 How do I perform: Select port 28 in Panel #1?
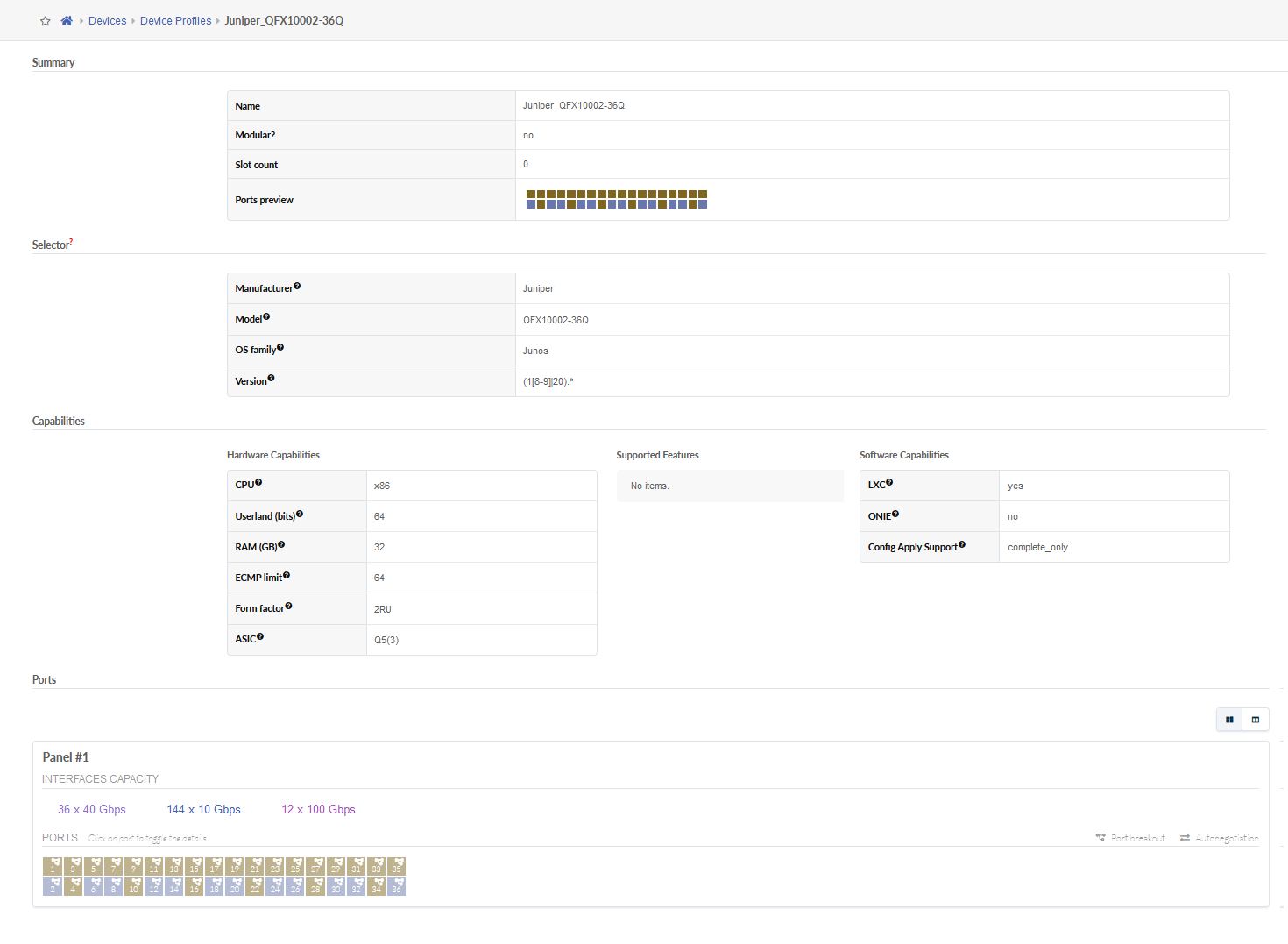pos(315,886)
